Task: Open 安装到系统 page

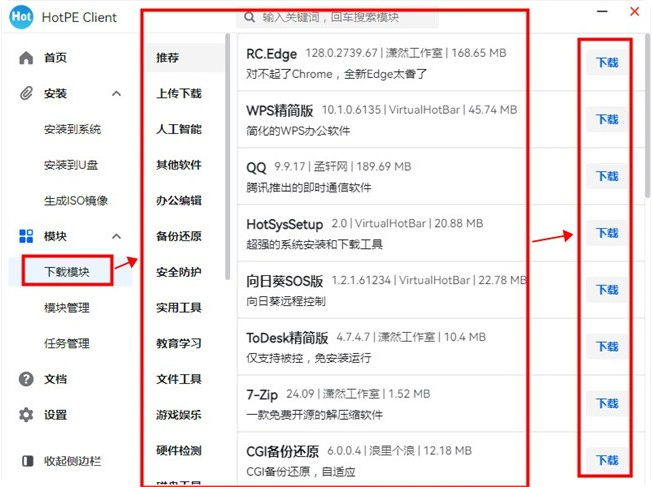Action: [x=72, y=129]
